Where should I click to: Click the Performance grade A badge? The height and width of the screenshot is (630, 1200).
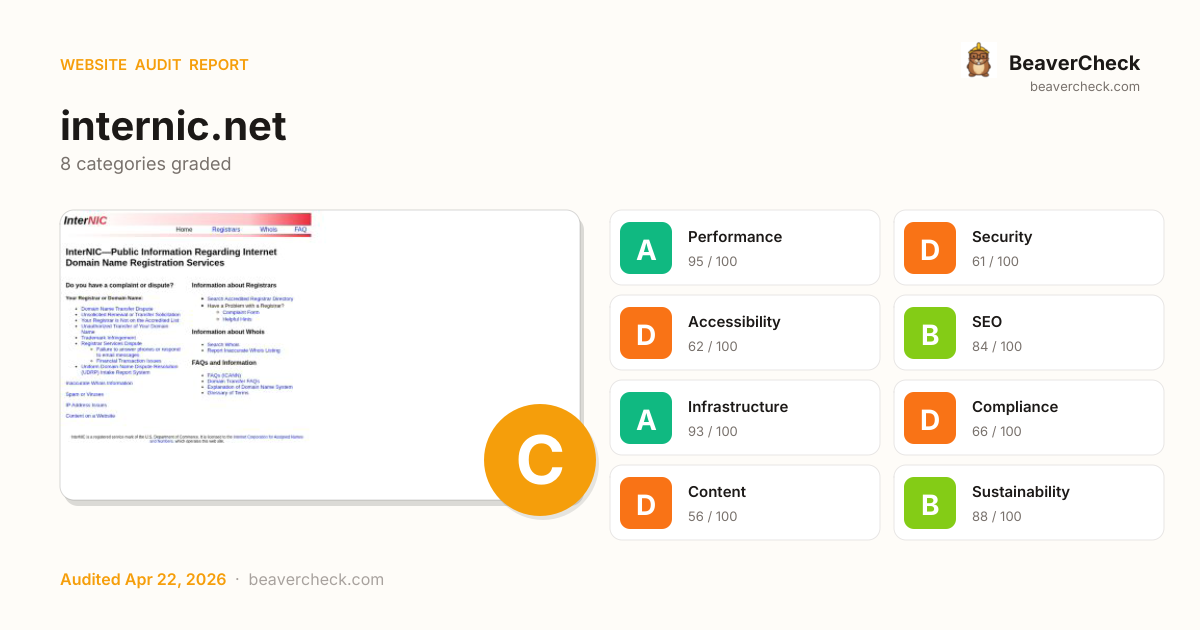[646, 248]
